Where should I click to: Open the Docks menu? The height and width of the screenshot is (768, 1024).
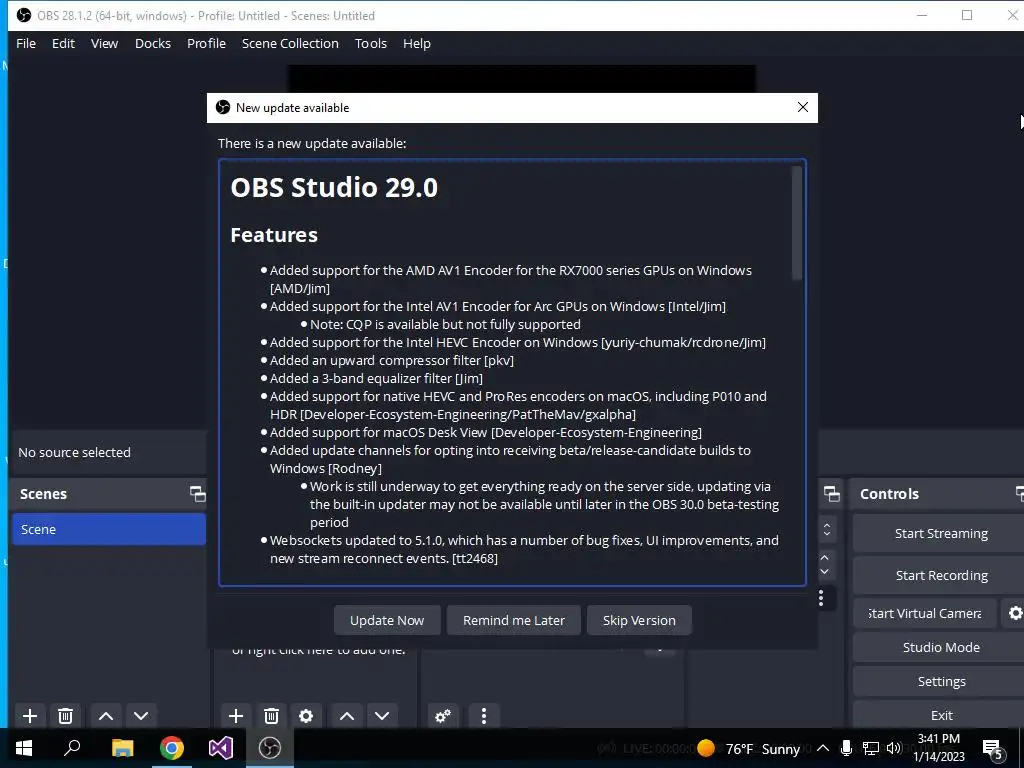[153, 43]
